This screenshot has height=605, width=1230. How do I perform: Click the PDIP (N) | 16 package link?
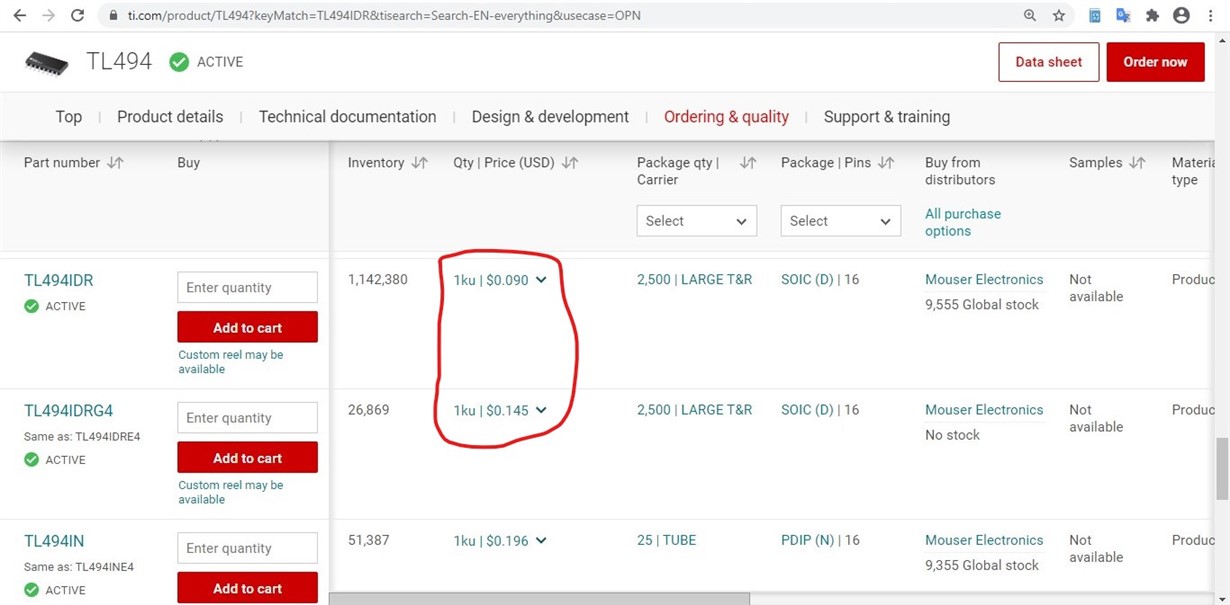pos(820,540)
